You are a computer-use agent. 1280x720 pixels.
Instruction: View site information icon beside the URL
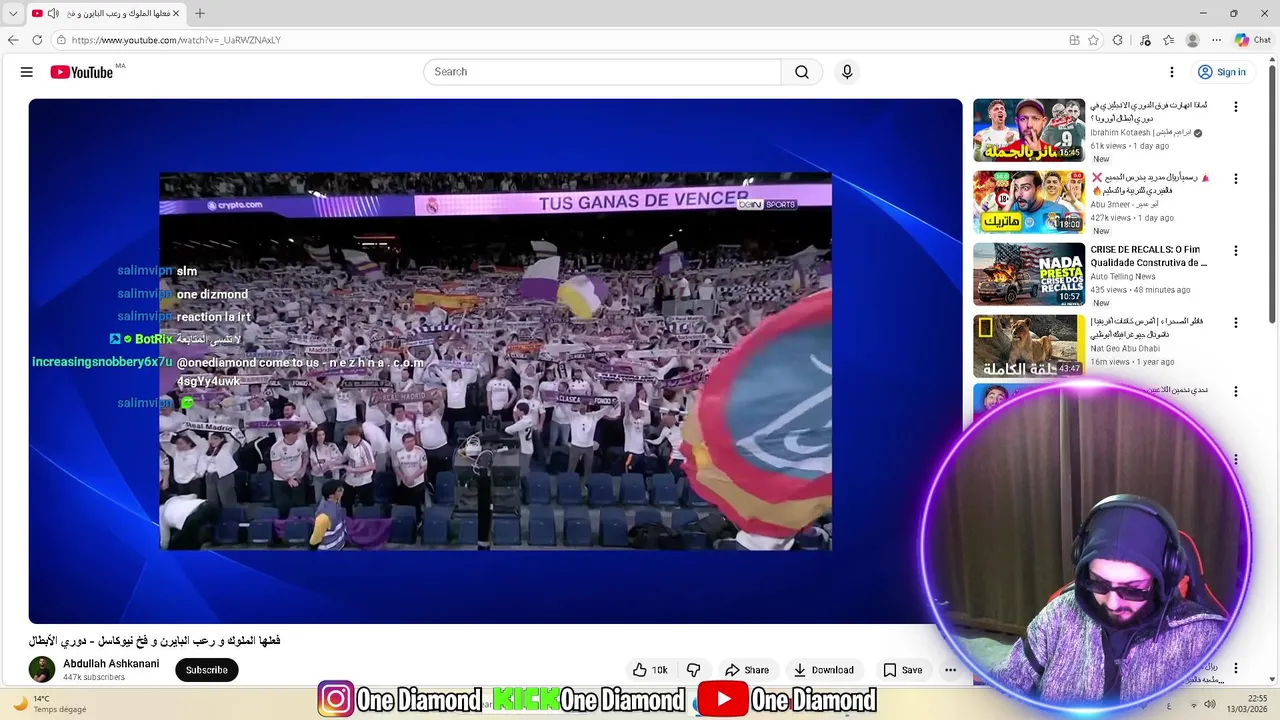click(61, 40)
